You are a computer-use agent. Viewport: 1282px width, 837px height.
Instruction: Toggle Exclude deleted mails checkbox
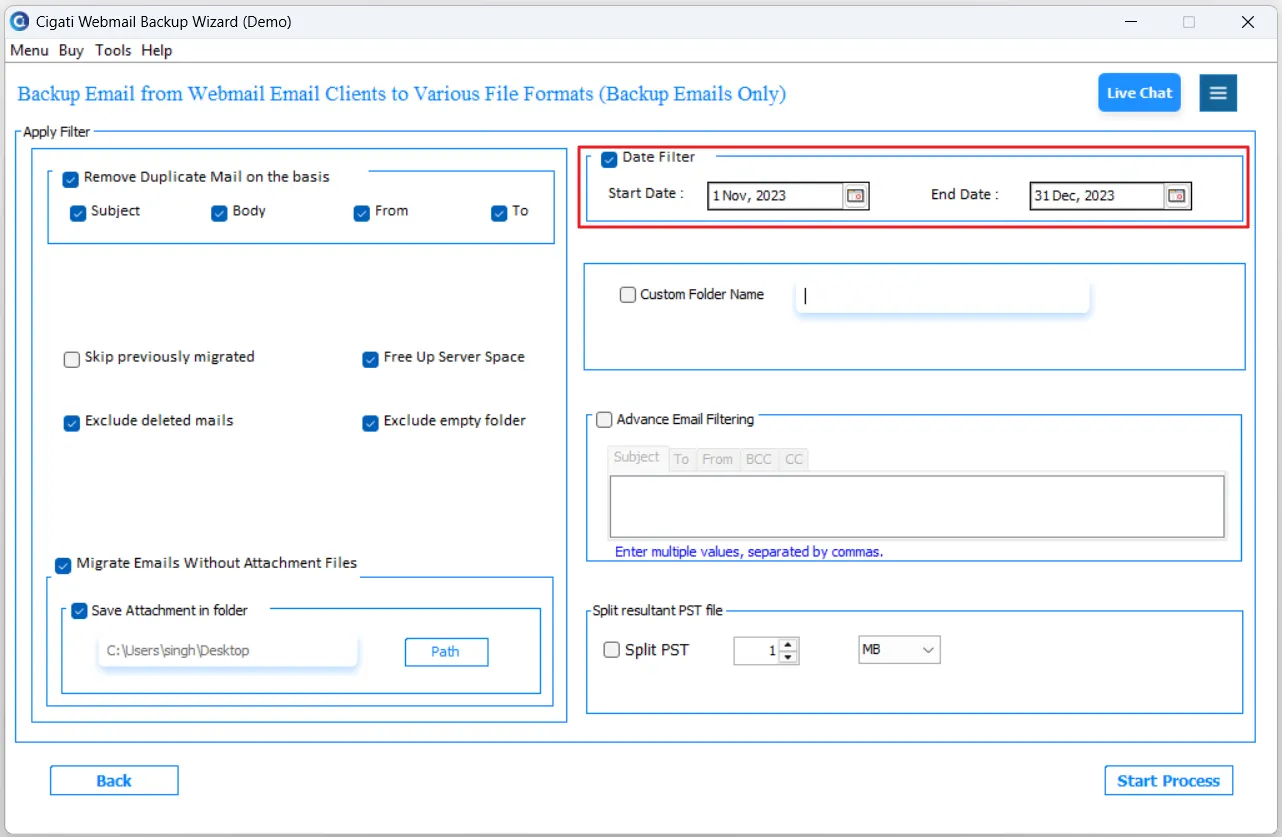click(x=72, y=423)
